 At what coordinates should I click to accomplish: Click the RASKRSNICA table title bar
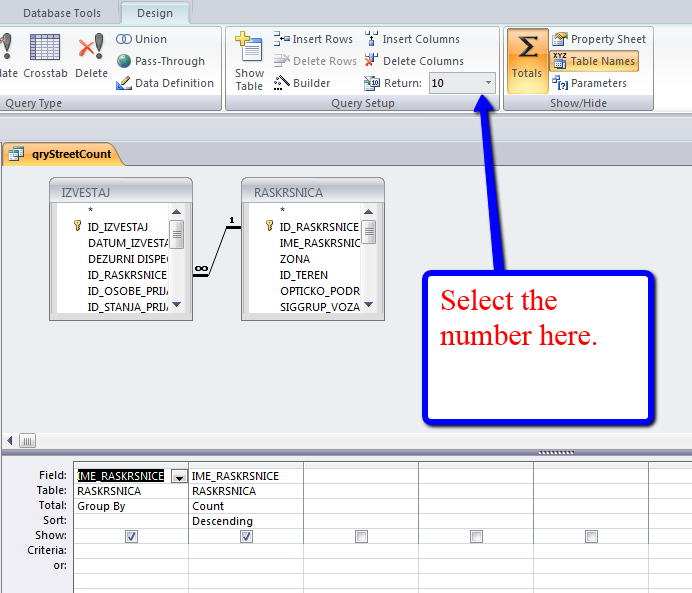pyautogui.click(x=313, y=192)
